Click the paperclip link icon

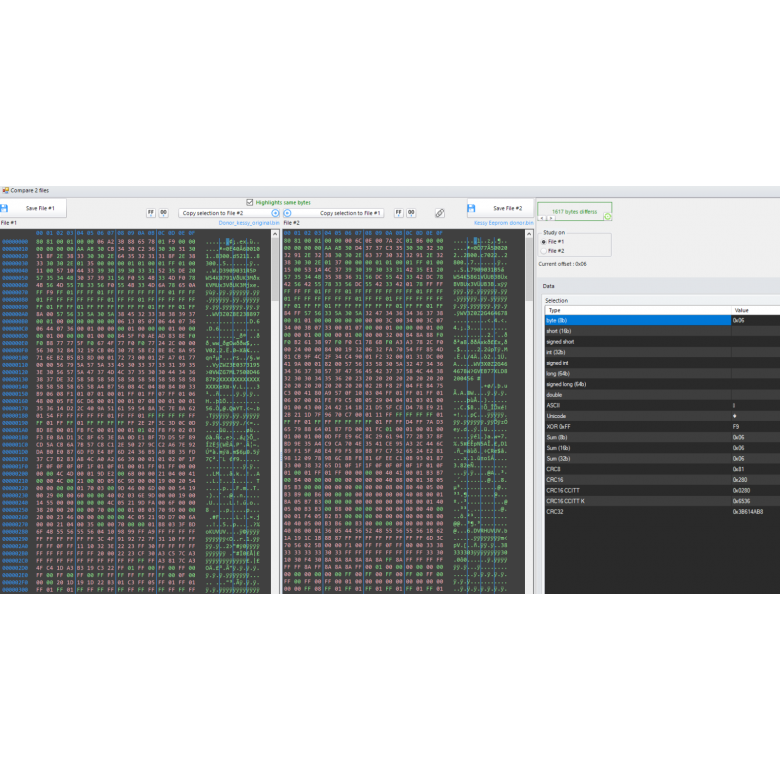tap(439, 213)
